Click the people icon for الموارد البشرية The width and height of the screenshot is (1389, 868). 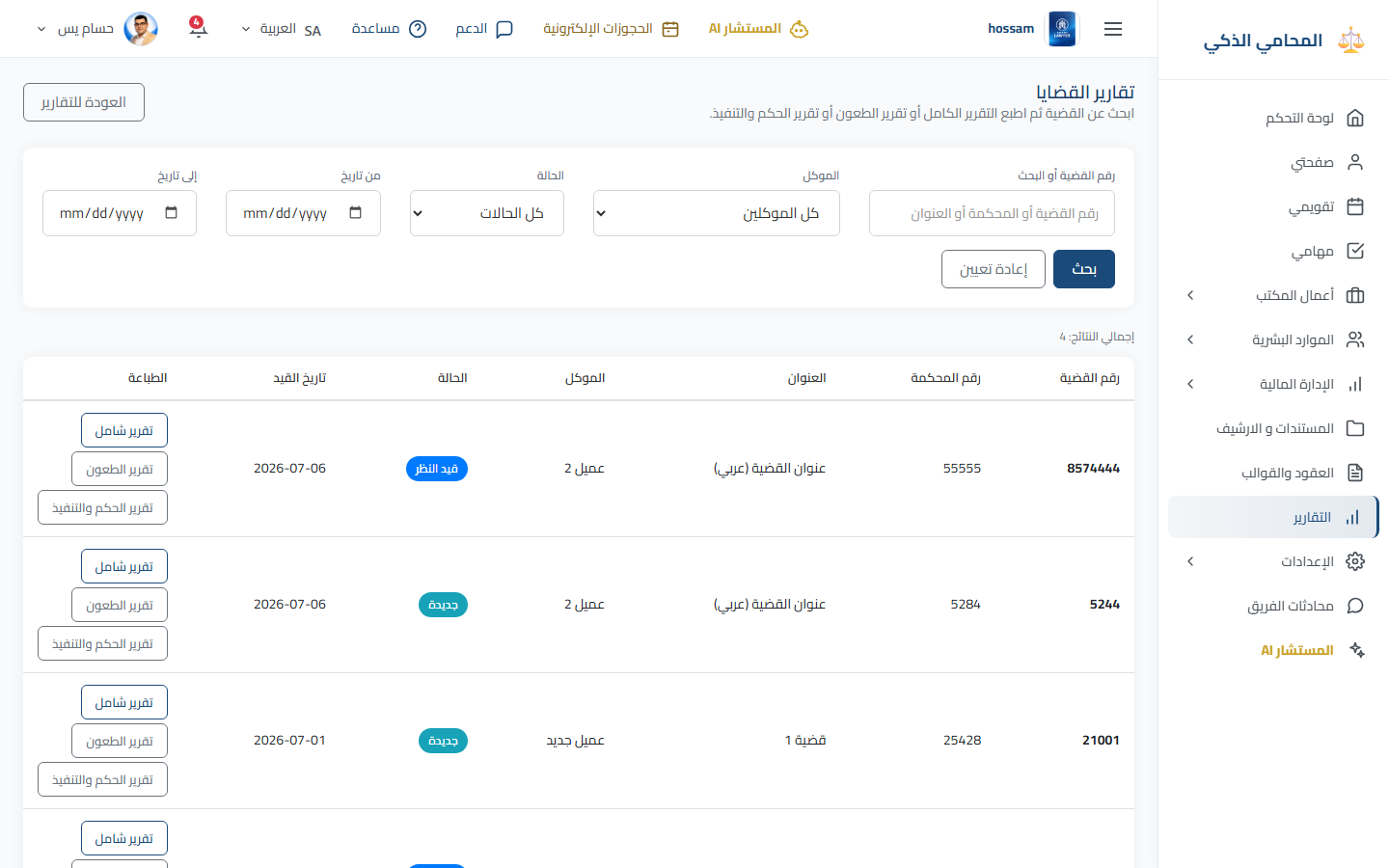(x=1355, y=339)
